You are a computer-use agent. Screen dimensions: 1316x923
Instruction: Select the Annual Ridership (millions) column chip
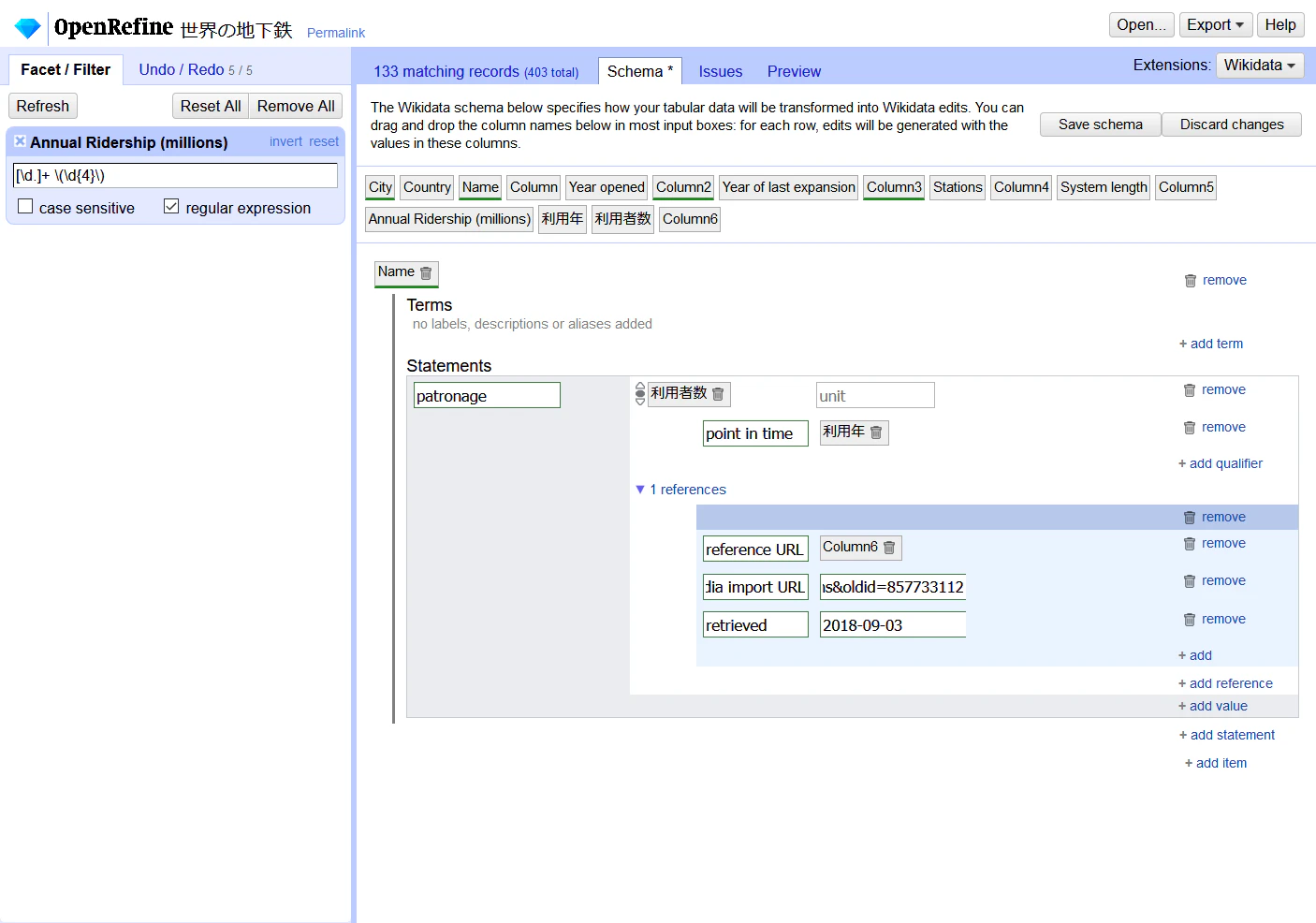(x=449, y=219)
